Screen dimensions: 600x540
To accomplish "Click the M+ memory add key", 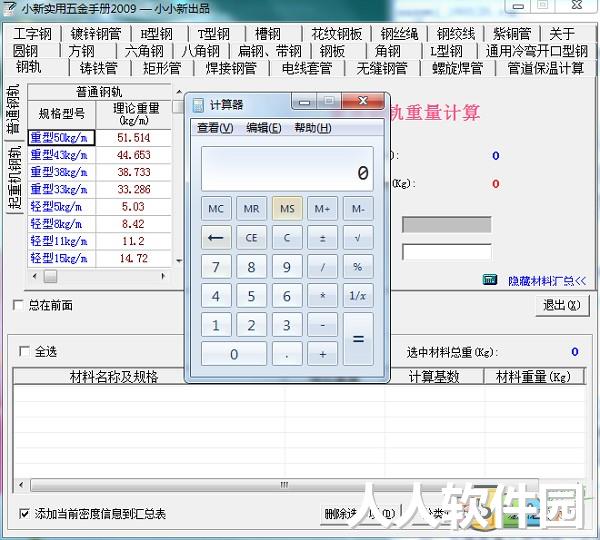I will [x=323, y=209].
